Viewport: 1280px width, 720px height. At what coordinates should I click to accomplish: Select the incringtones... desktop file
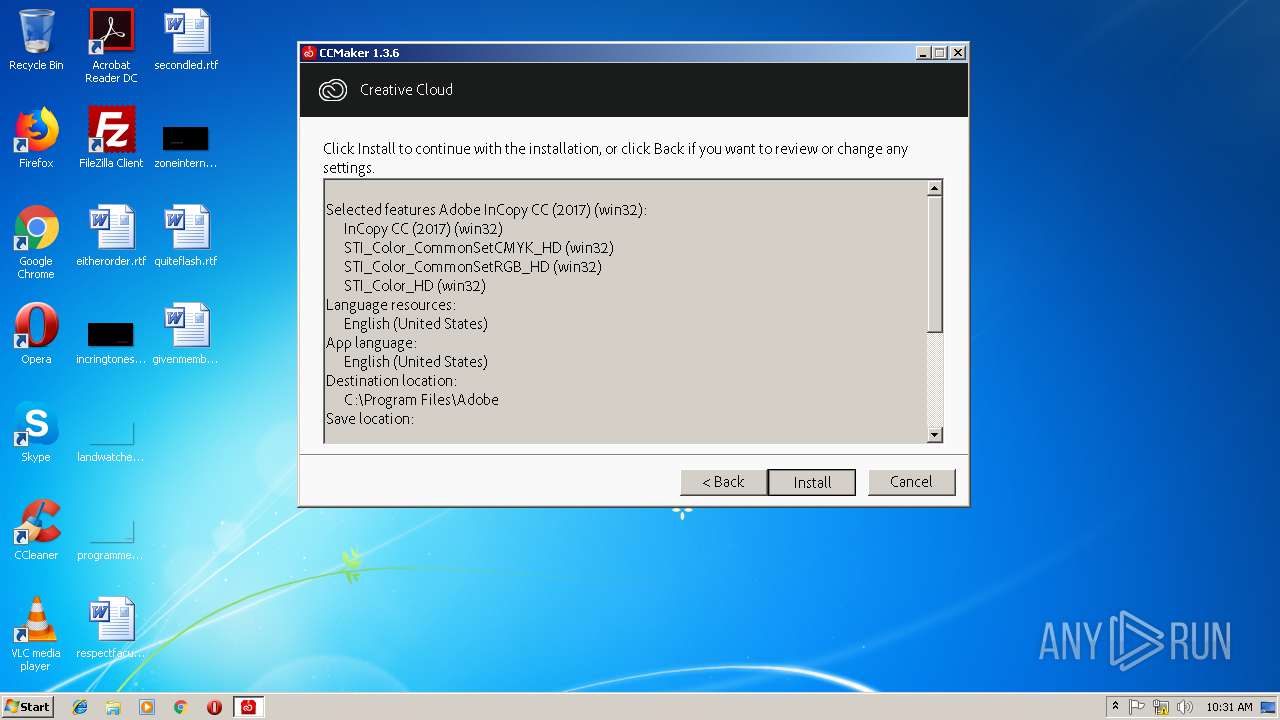point(111,343)
